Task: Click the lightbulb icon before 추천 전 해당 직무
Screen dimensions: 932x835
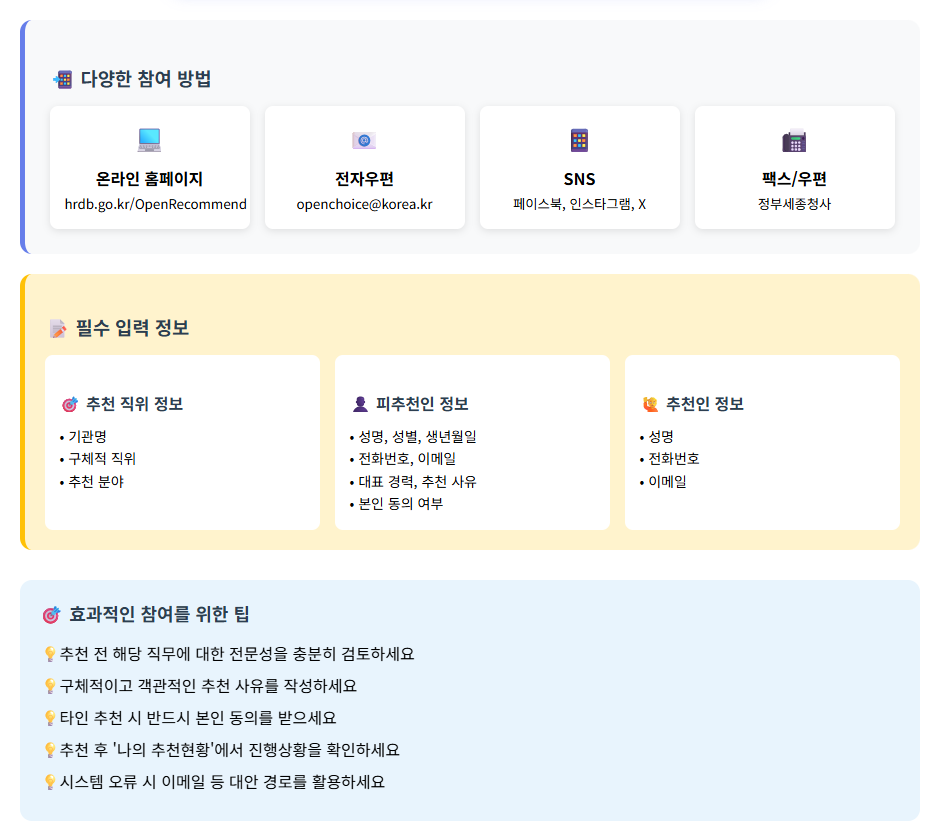Action: click(x=51, y=654)
